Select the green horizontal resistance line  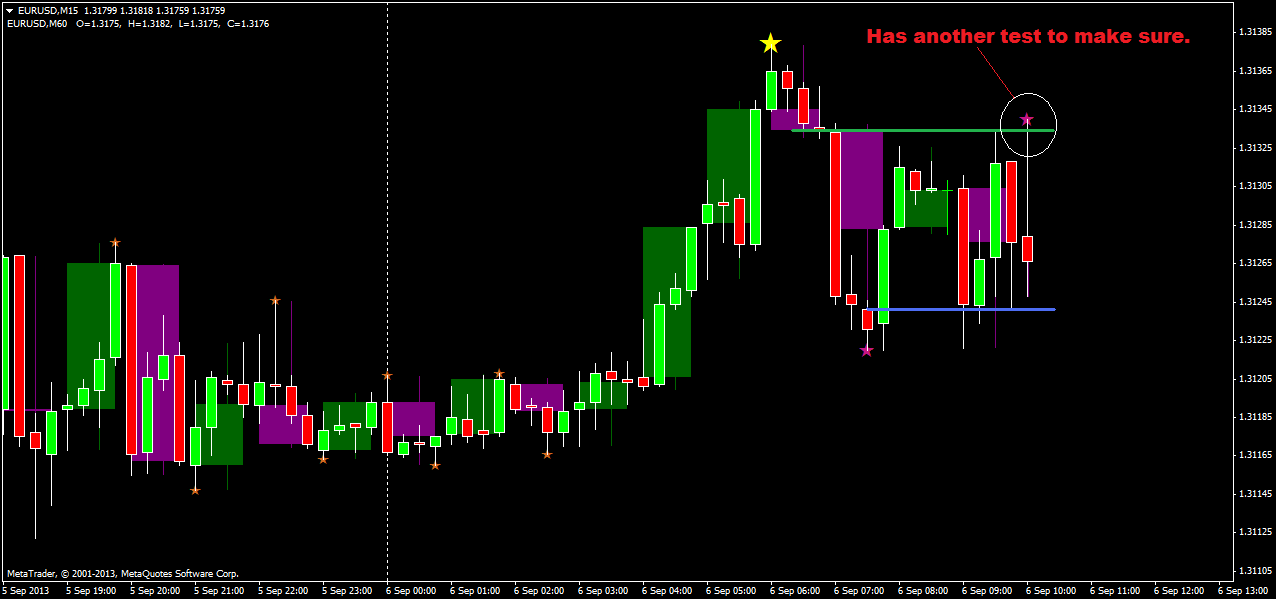click(x=923, y=130)
